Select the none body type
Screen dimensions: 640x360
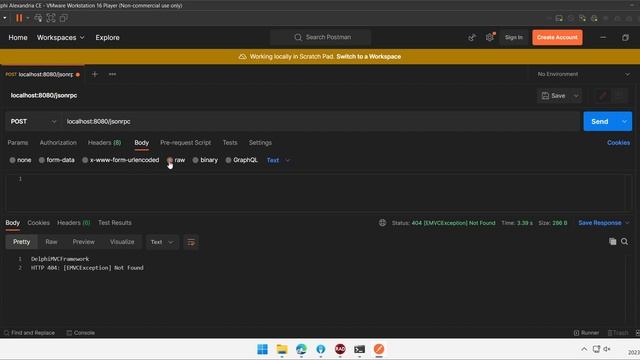[x=20, y=160]
